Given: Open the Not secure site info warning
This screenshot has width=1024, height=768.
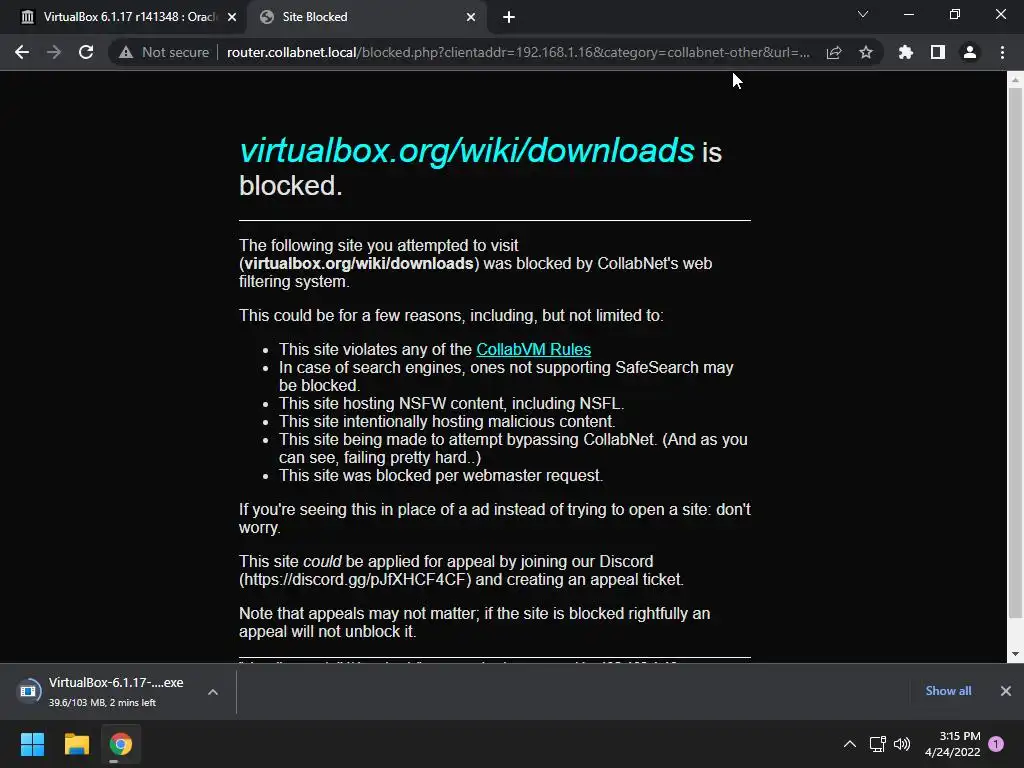Looking at the screenshot, I should [163, 52].
